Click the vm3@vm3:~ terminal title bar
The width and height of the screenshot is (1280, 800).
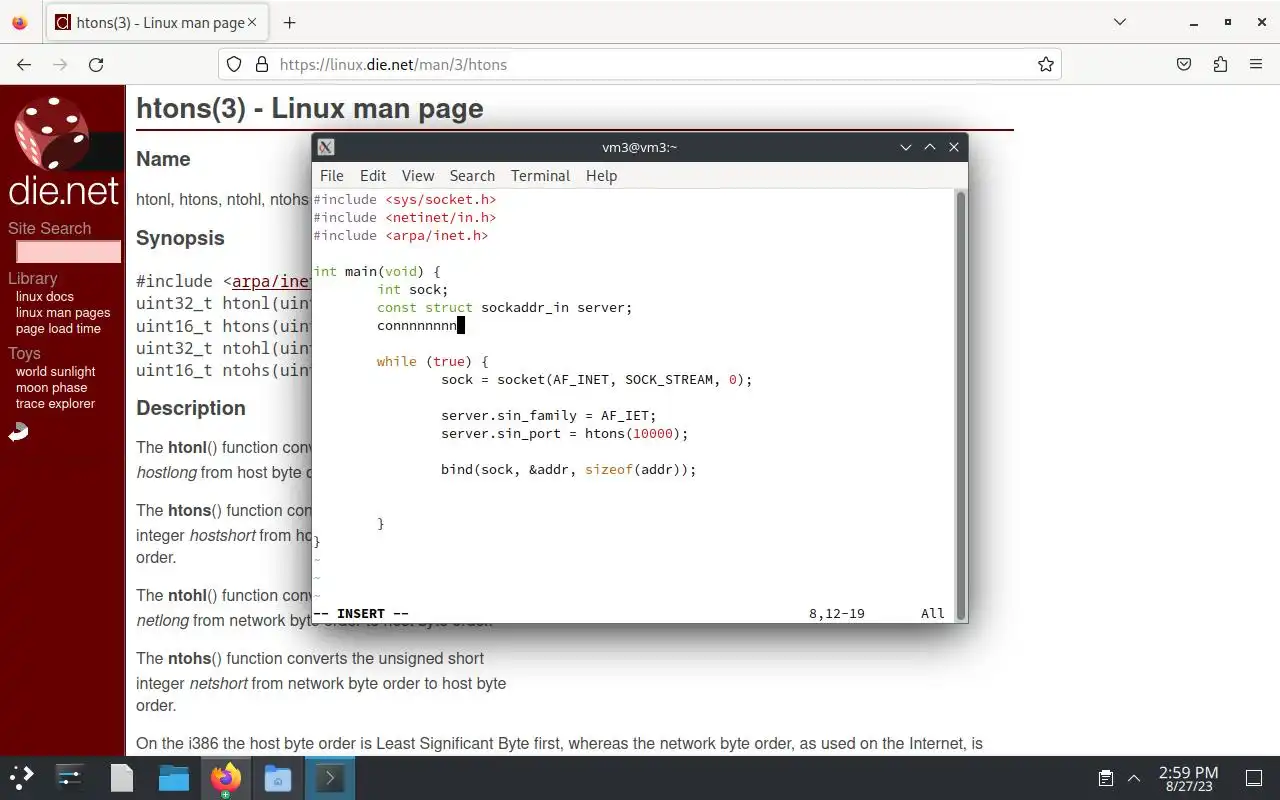(x=639, y=147)
